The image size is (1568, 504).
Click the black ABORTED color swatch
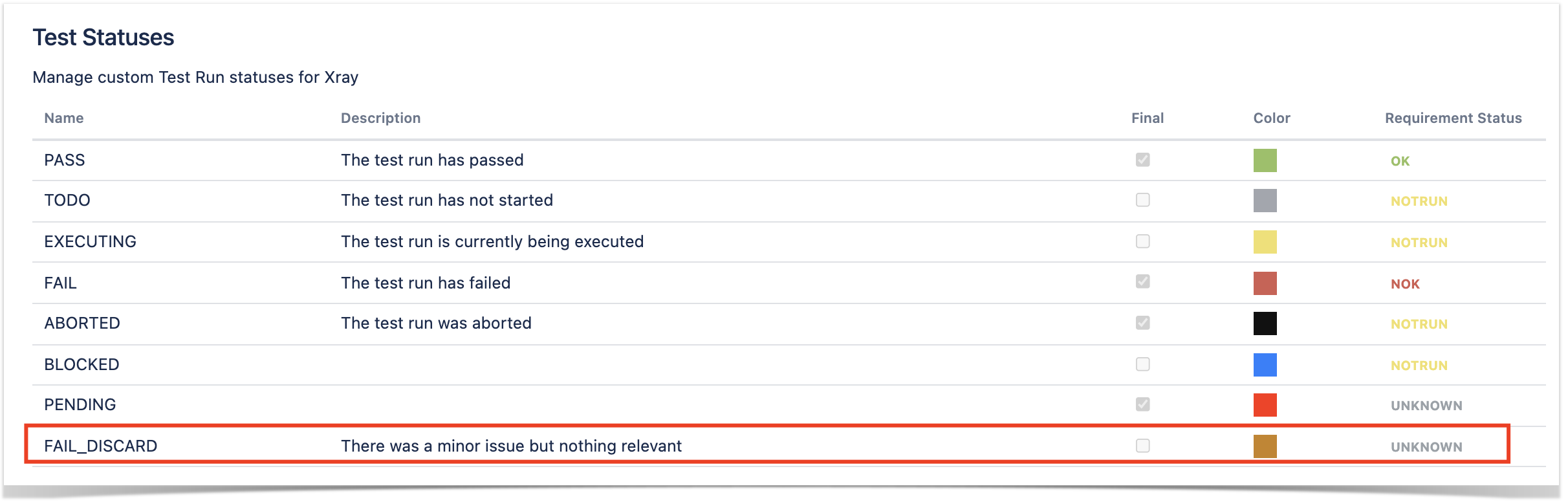point(1265,323)
